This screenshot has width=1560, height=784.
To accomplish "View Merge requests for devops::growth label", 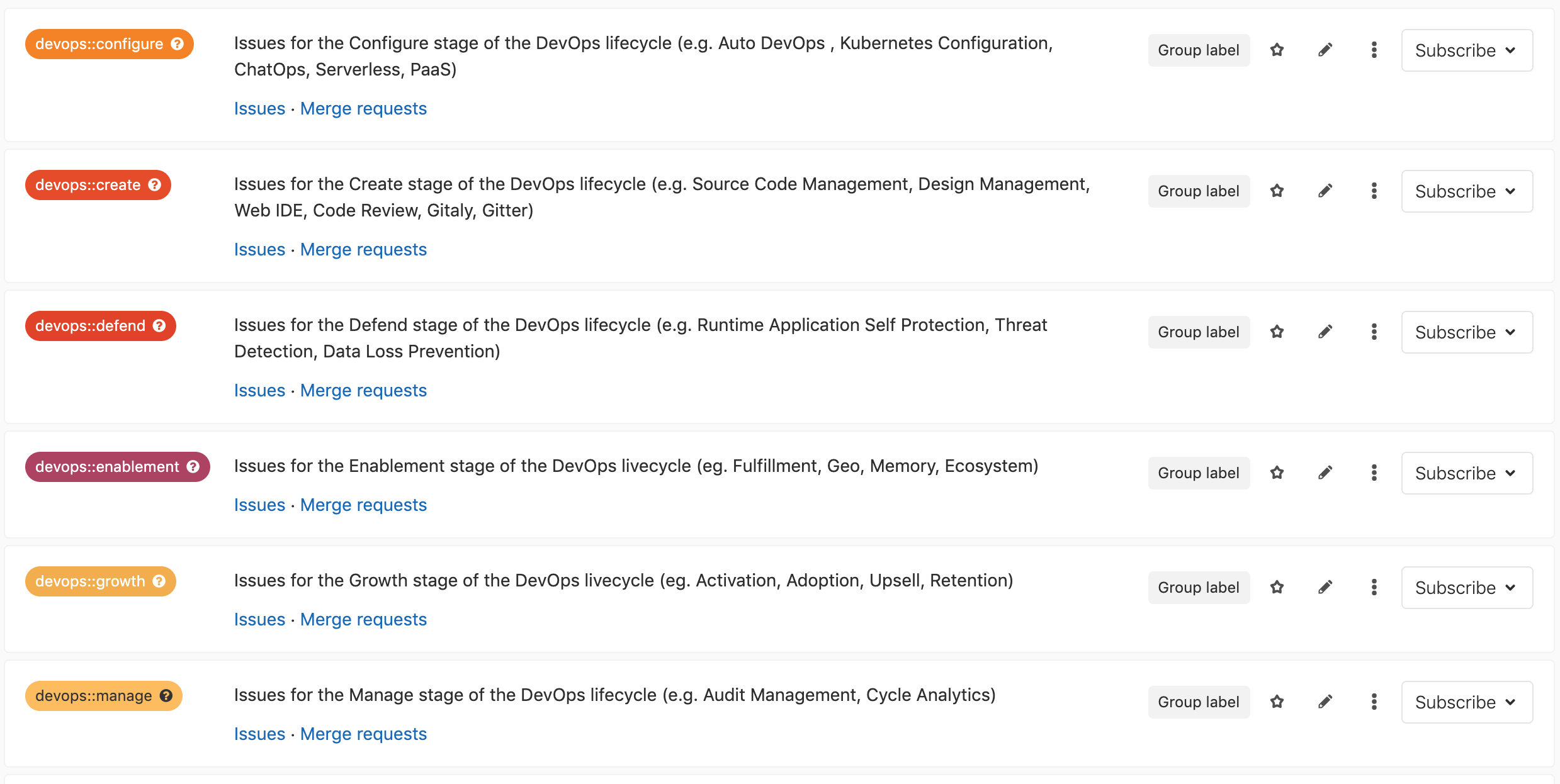I will [363, 619].
